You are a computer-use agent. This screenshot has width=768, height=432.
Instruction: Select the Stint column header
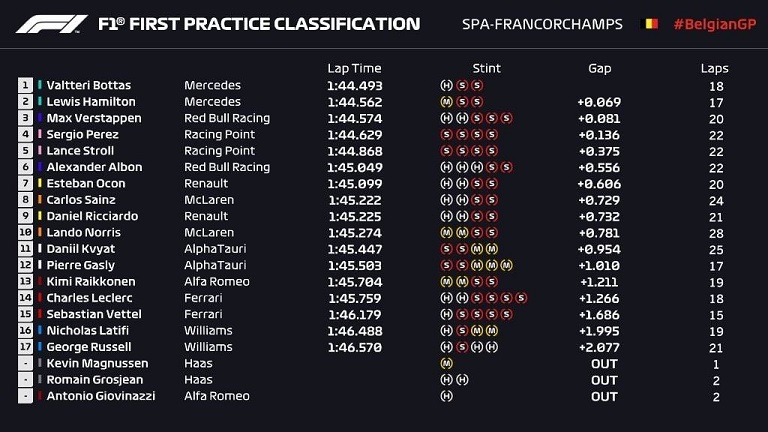(486, 68)
